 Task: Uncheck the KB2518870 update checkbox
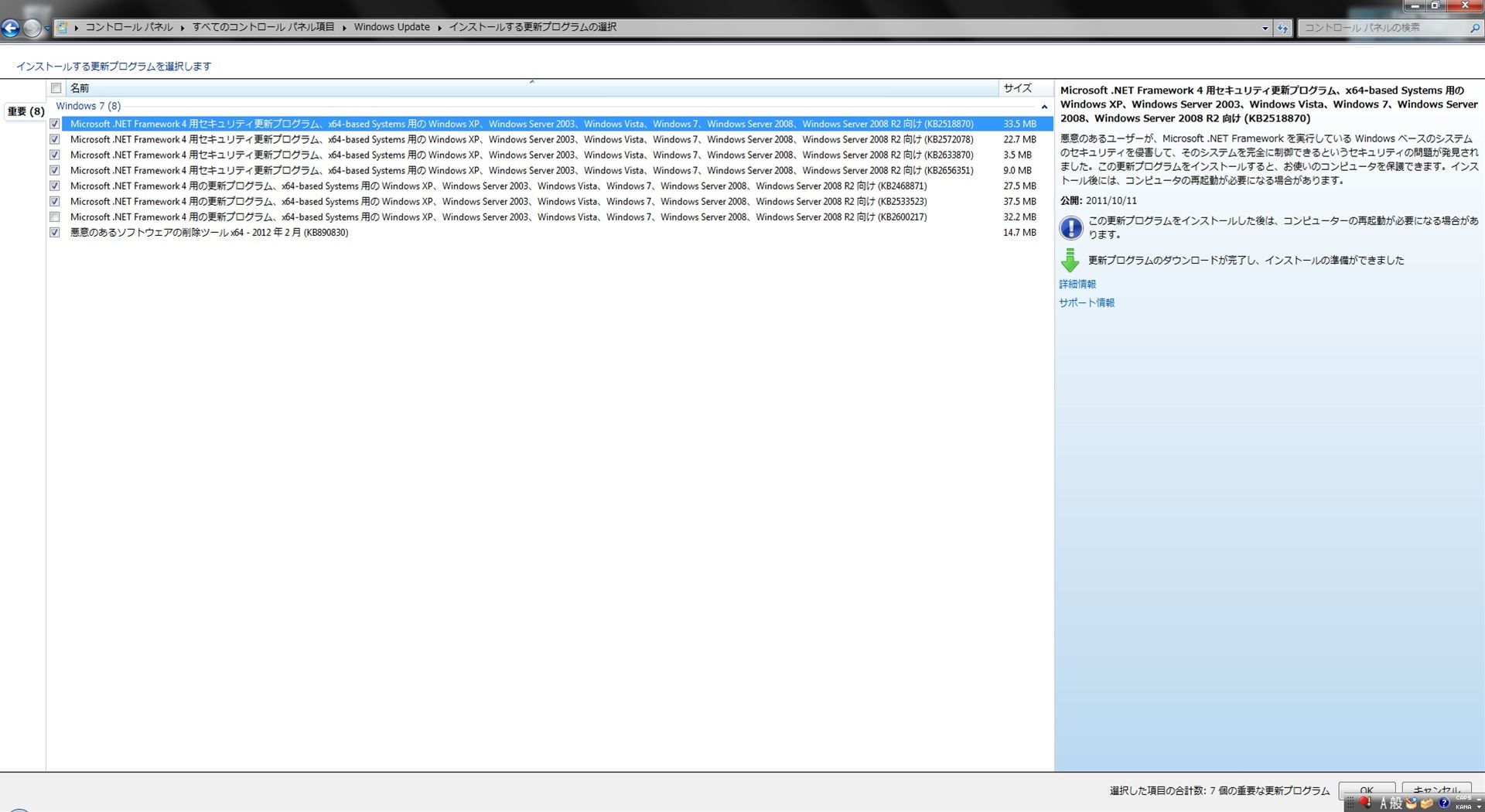coord(55,124)
